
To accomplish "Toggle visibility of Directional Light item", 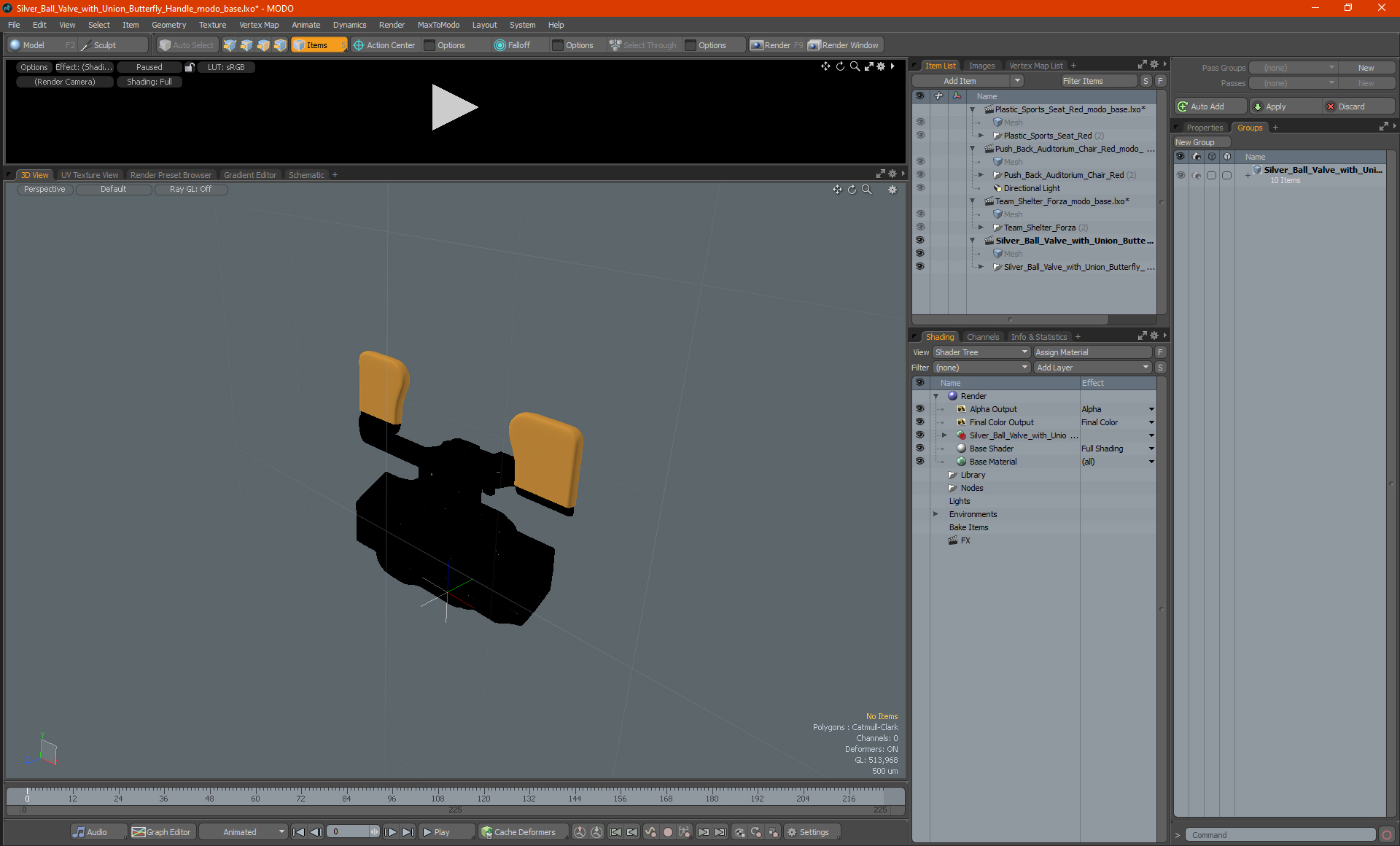I will [919, 188].
